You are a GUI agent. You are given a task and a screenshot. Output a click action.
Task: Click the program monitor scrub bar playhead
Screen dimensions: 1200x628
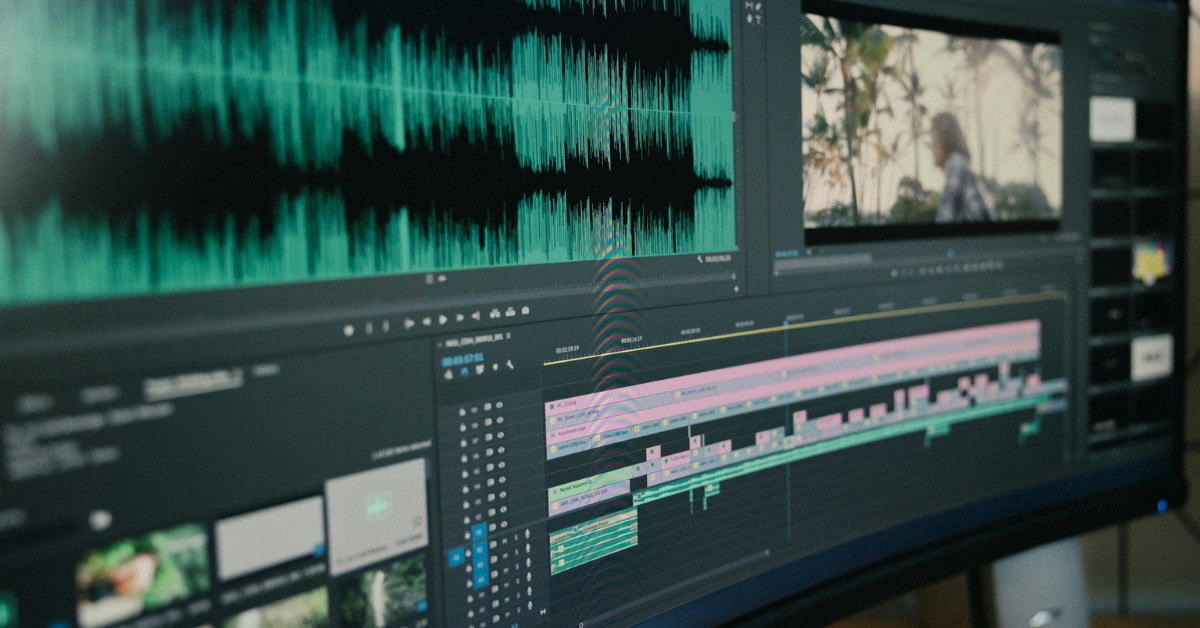950,254
